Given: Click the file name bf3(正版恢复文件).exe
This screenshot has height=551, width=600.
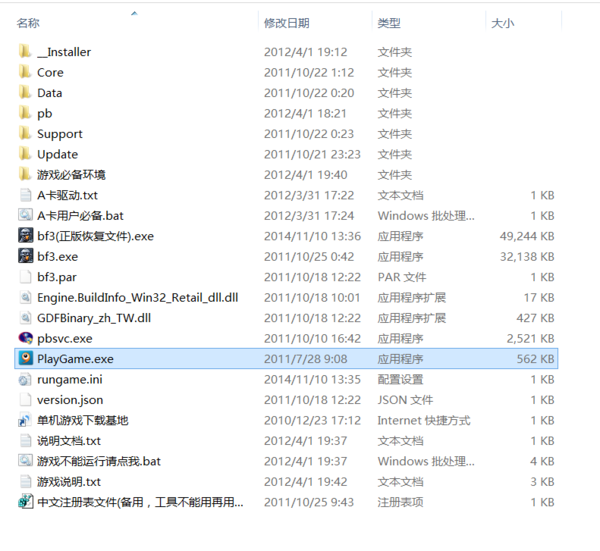Looking at the screenshot, I should (95, 236).
